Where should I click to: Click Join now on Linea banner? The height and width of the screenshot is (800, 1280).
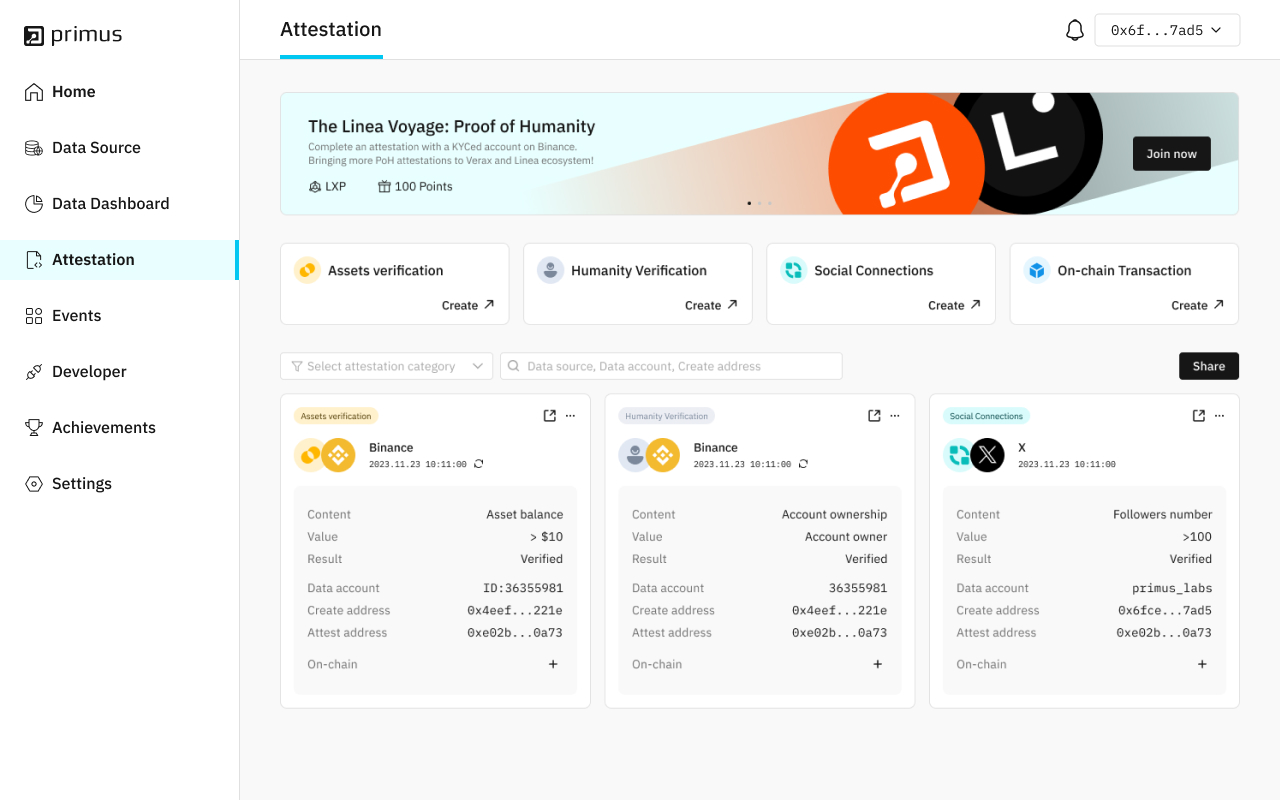1171,154
